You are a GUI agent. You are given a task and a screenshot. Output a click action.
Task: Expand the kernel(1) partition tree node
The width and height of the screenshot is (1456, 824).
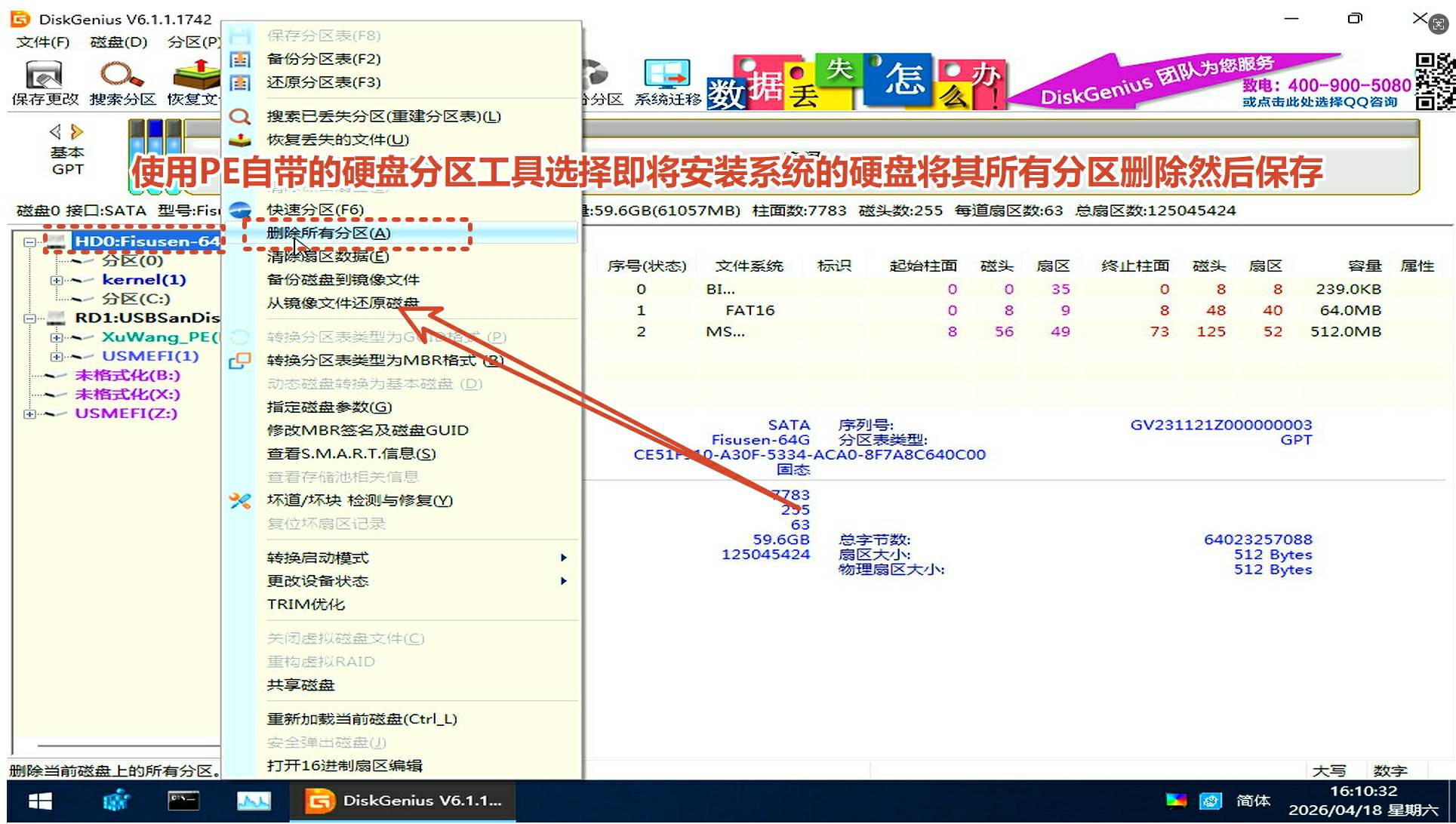(x=56, y=280)
